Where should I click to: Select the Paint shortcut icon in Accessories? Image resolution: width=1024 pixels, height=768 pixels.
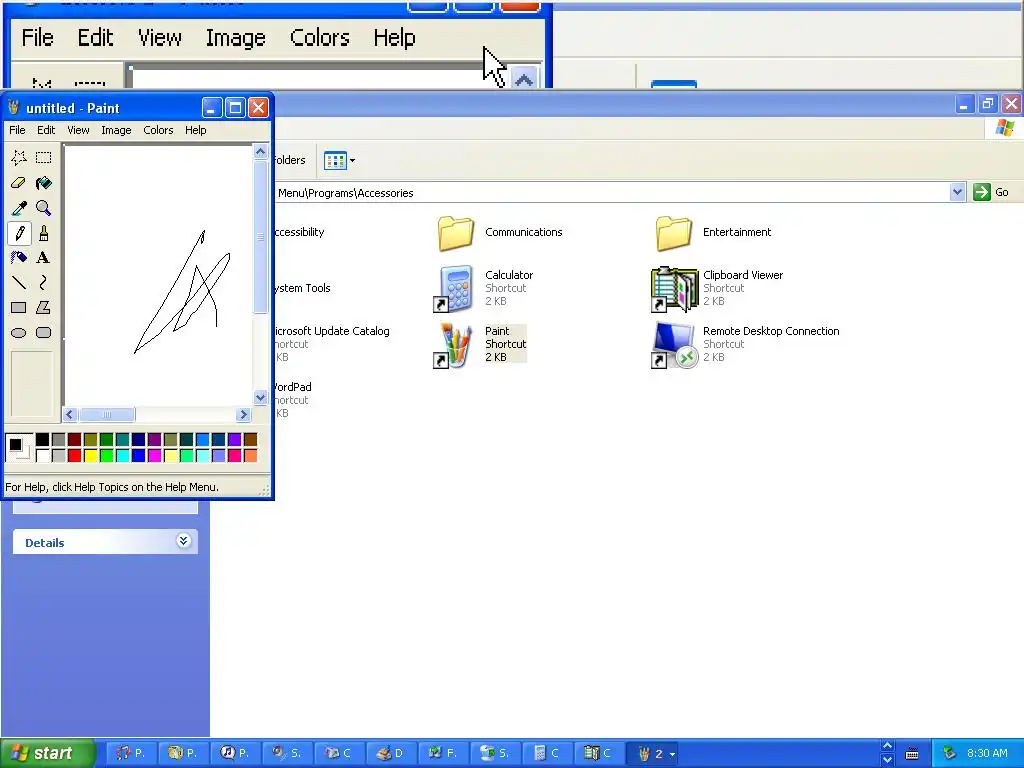[454, 345]
